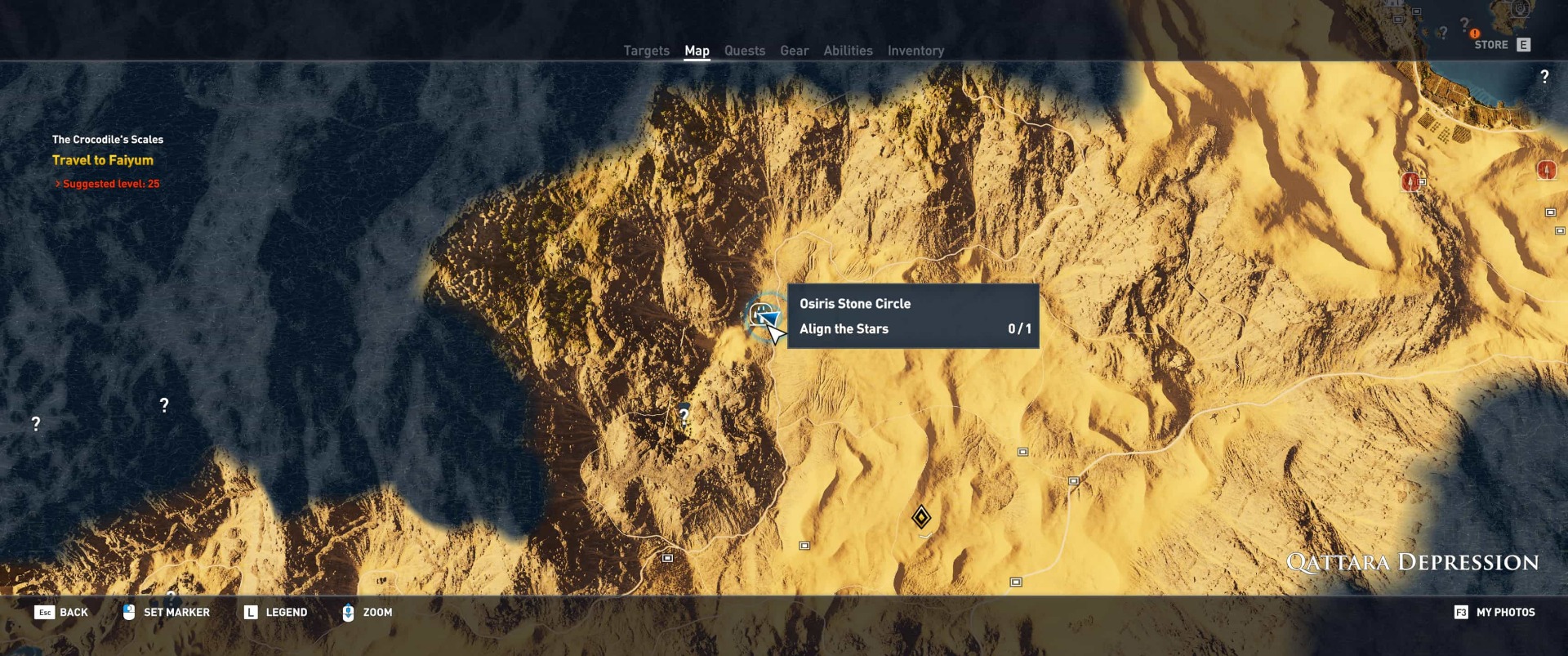
Task: Click the square marker attached to the red camp icon
Action: (x=1423, y=182)
